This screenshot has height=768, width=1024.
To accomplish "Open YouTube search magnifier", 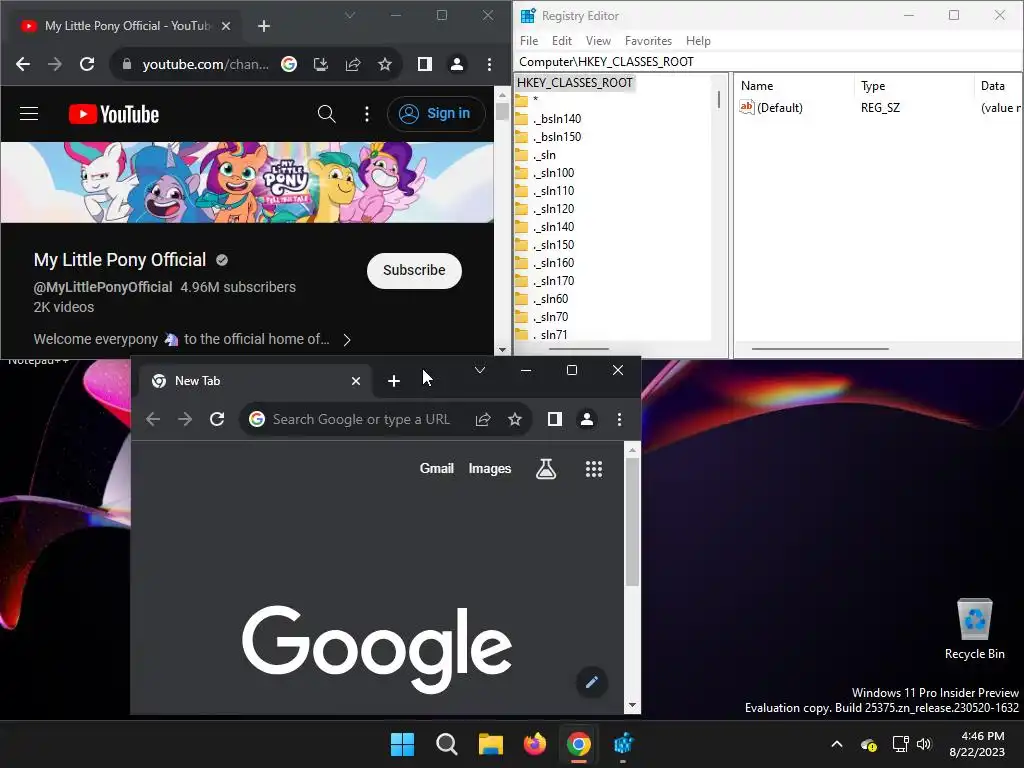I will pos(327,114).
